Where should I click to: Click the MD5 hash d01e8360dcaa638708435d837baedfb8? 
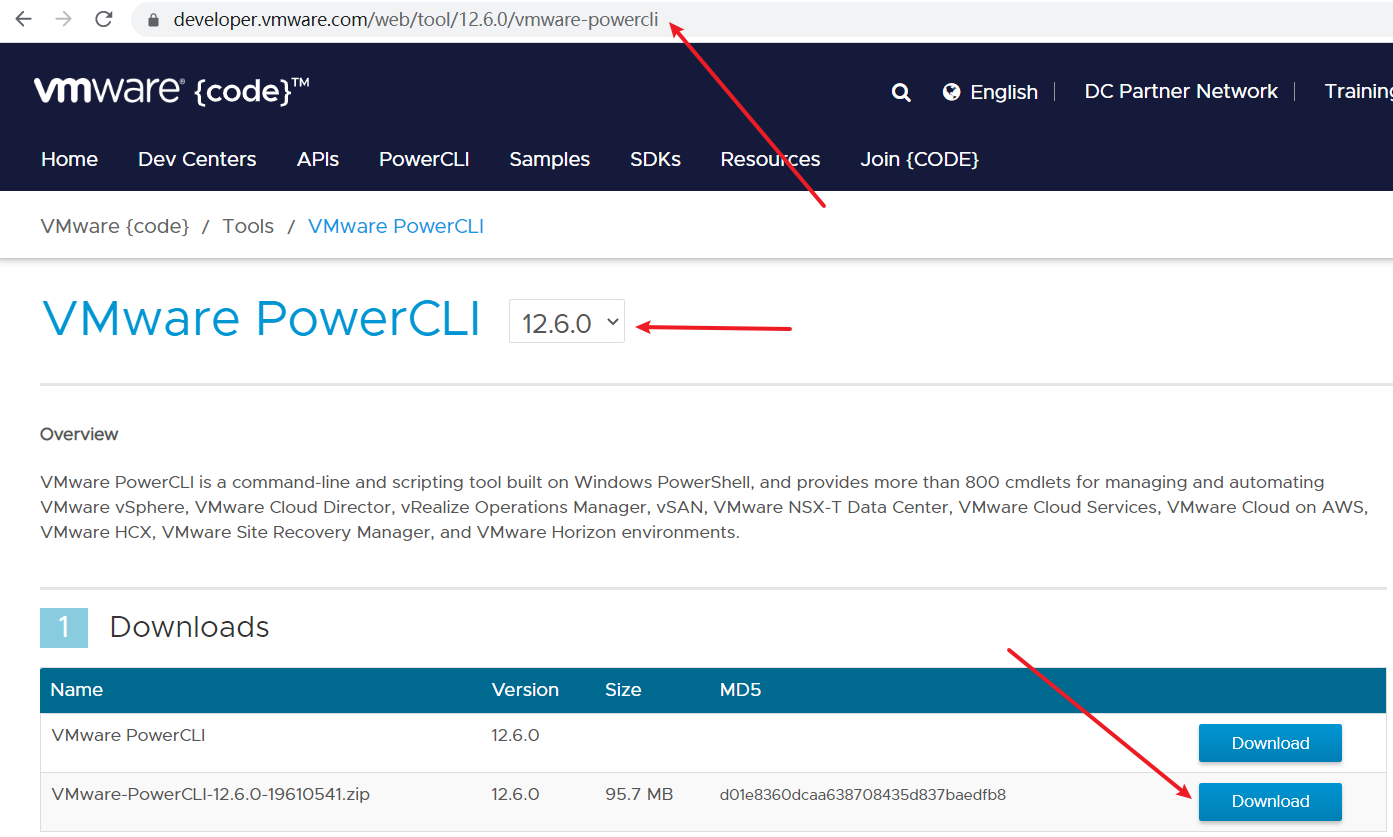[x=862, y=795]
